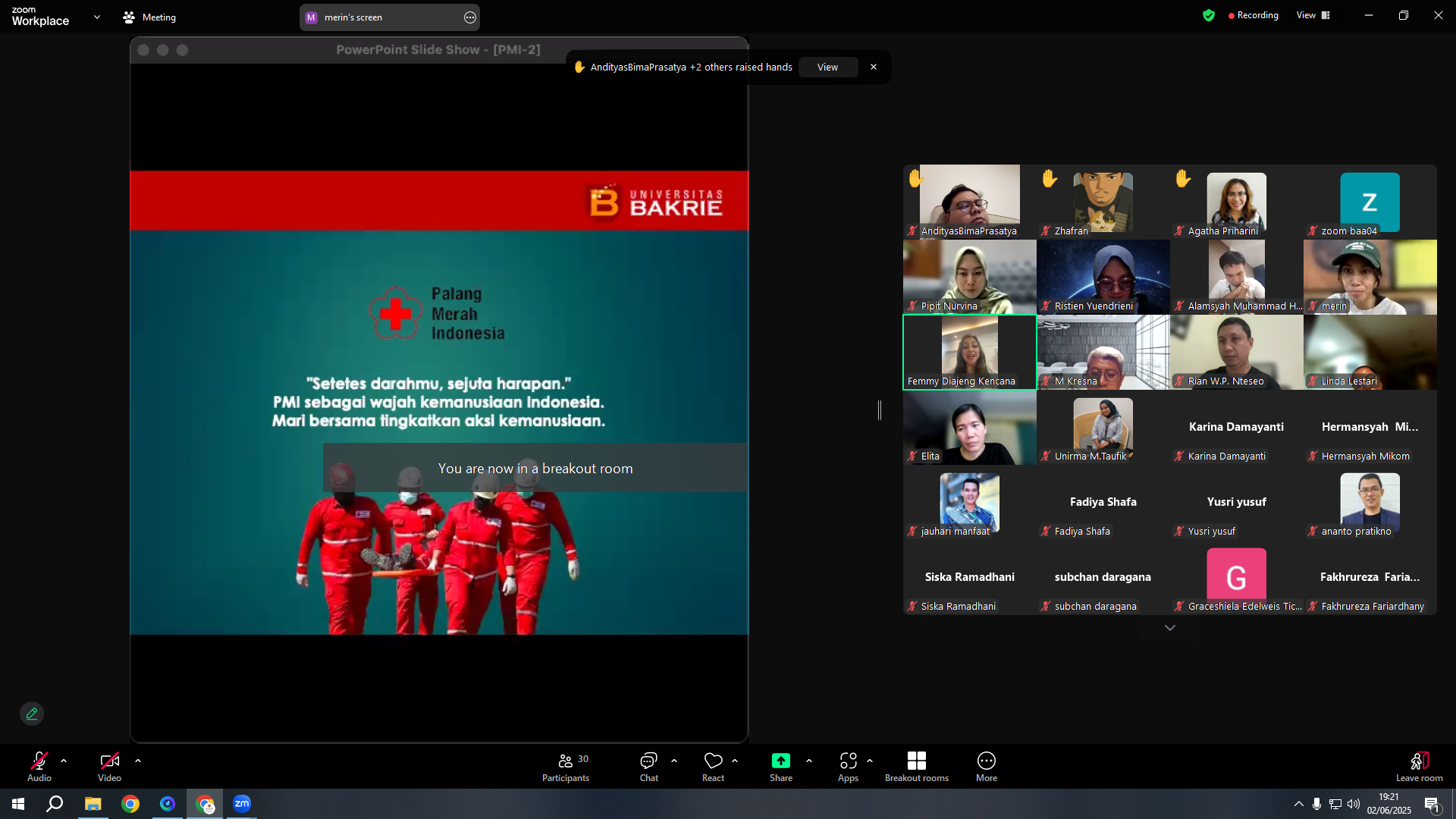Select ananto pratikno participant tile
The image size is (1456, 819).
coord(1370,502)
